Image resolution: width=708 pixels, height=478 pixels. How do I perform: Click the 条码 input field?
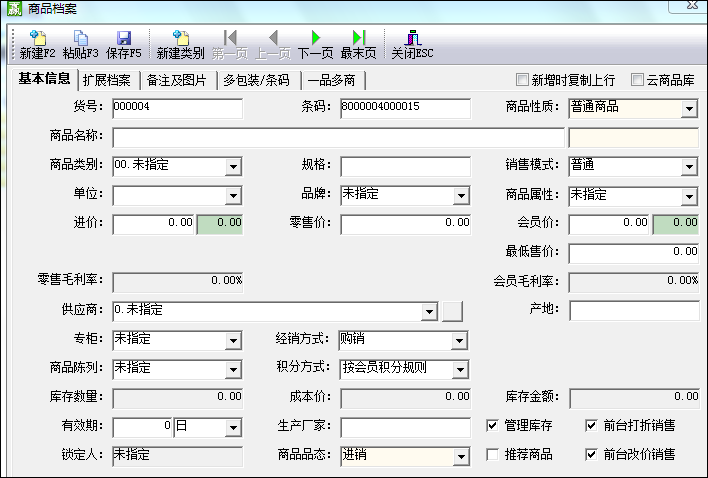pyautogui.click(x=405, y=108)
